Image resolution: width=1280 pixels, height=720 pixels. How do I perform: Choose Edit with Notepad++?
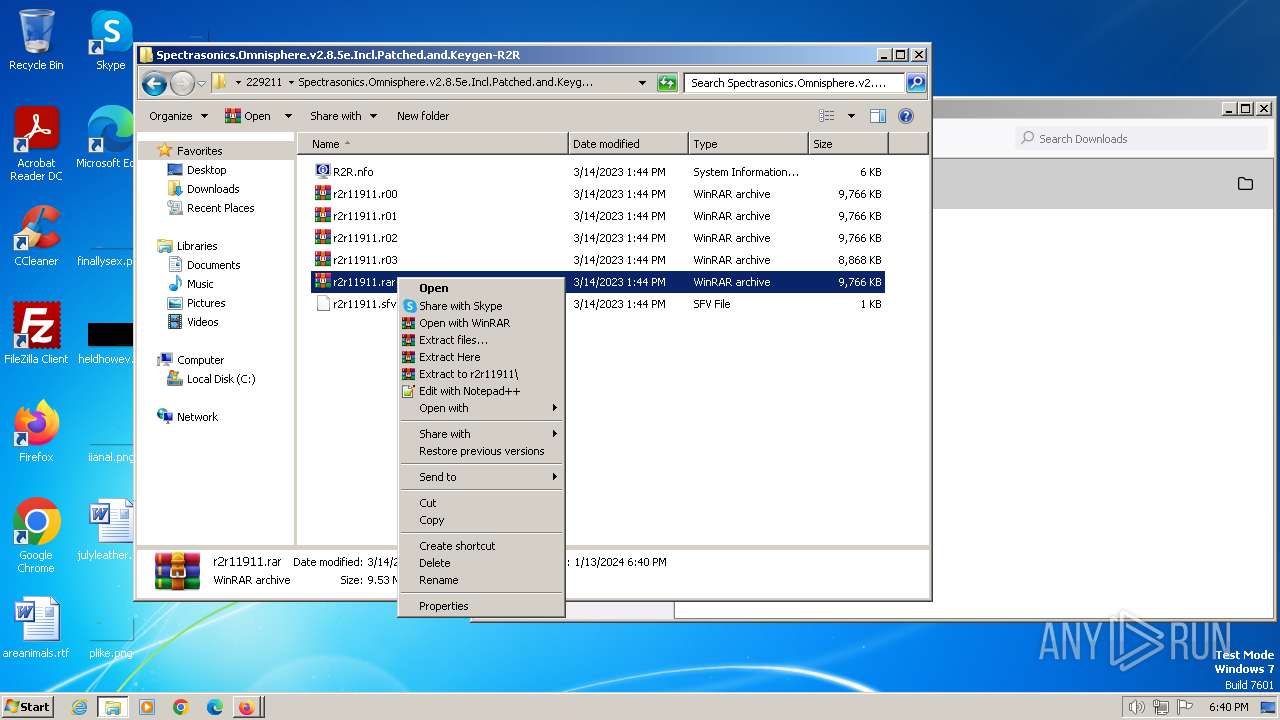click(482, 391)
